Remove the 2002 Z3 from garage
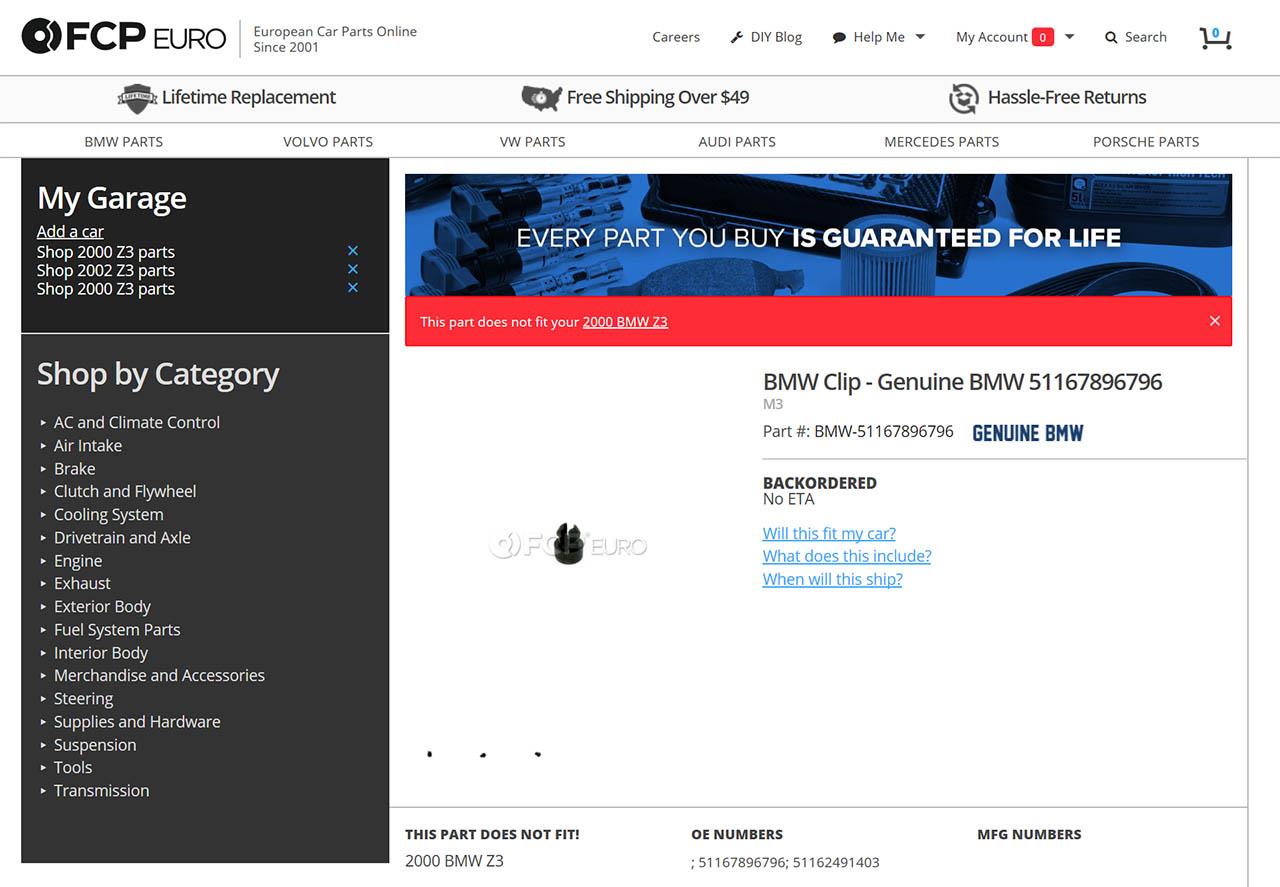The image size is (1280, 887). (x=352, y=270)
